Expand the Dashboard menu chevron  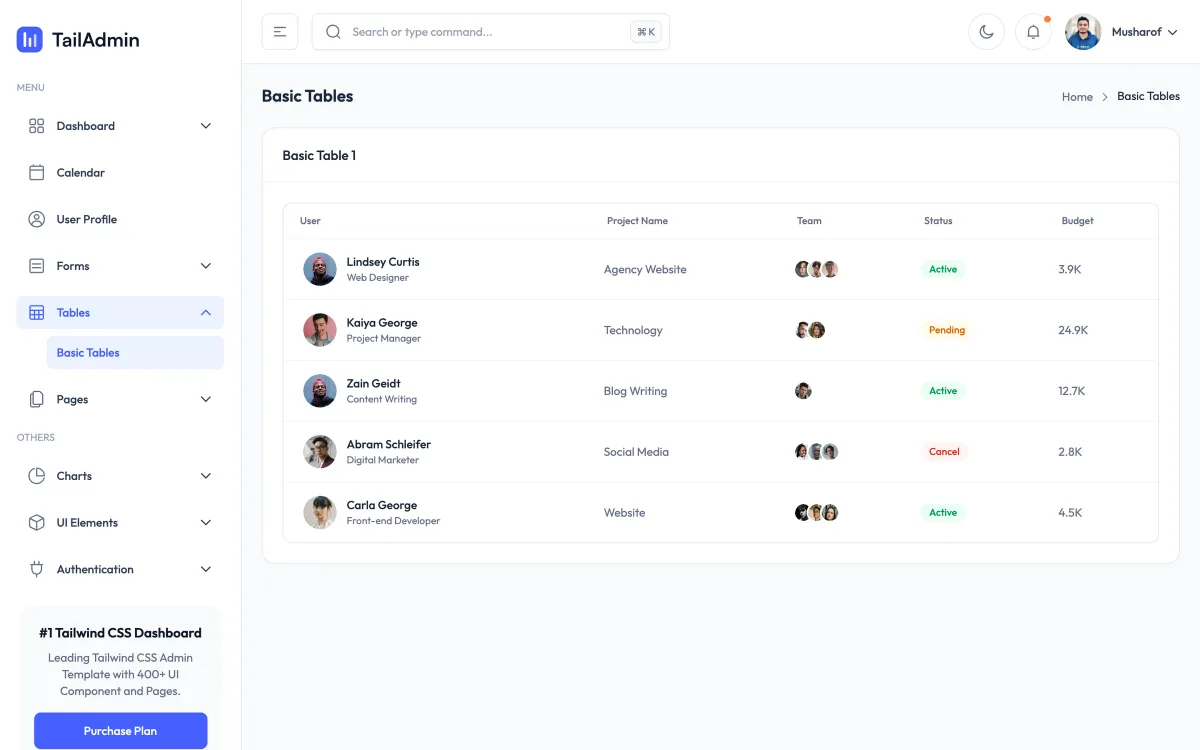(x=206, y=126)
